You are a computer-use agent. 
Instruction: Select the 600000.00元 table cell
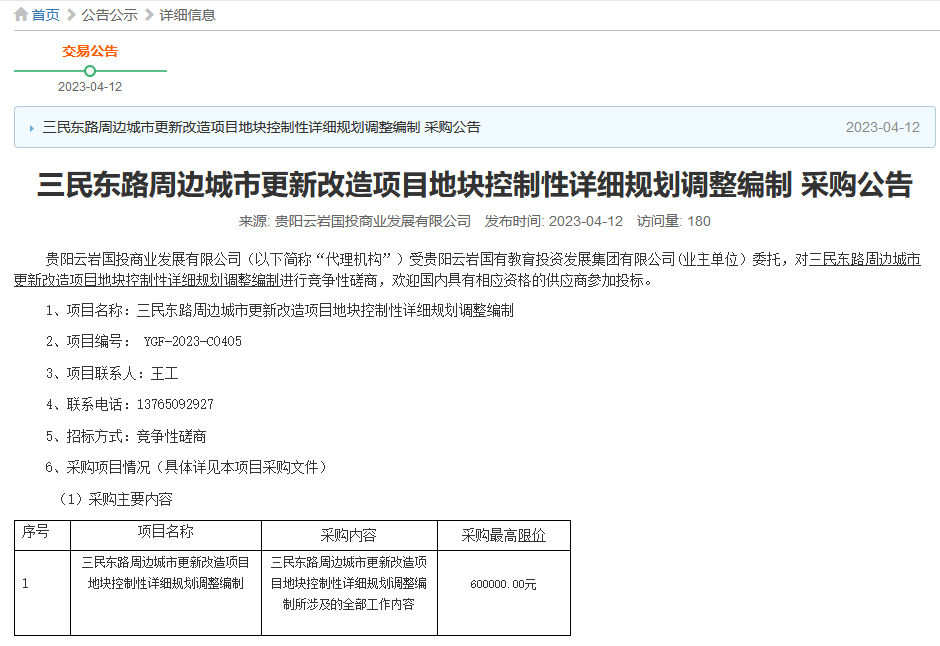click(x=503, y=584)
